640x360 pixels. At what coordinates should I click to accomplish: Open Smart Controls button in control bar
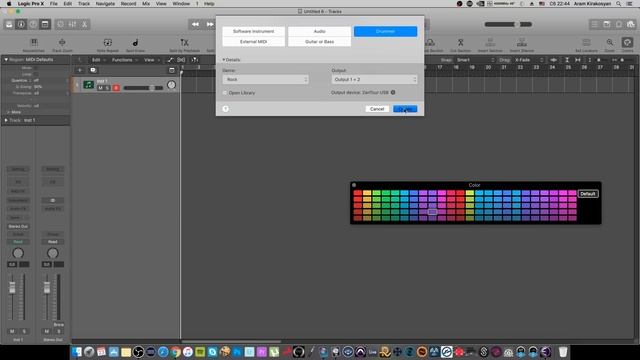coord(60,24)
